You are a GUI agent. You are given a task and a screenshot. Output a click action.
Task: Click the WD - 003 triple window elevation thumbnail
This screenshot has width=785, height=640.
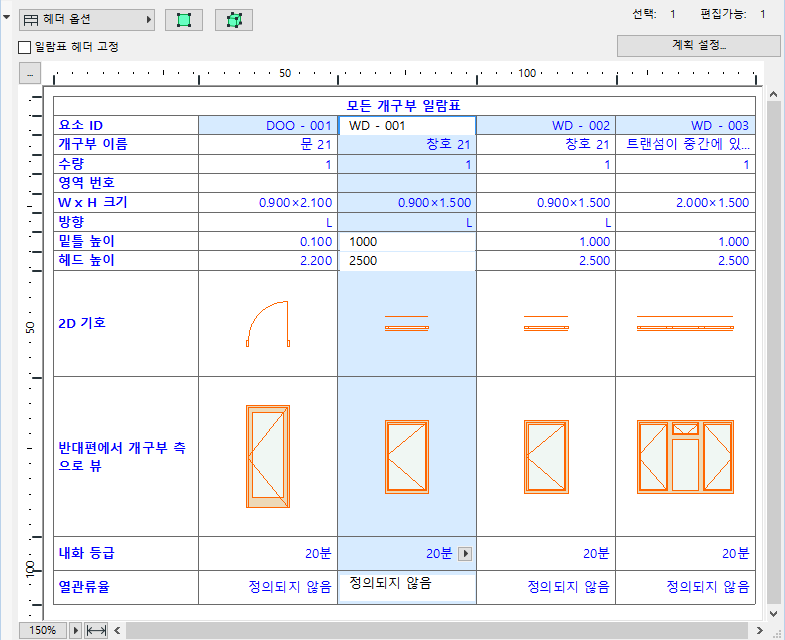coord(685,457)
